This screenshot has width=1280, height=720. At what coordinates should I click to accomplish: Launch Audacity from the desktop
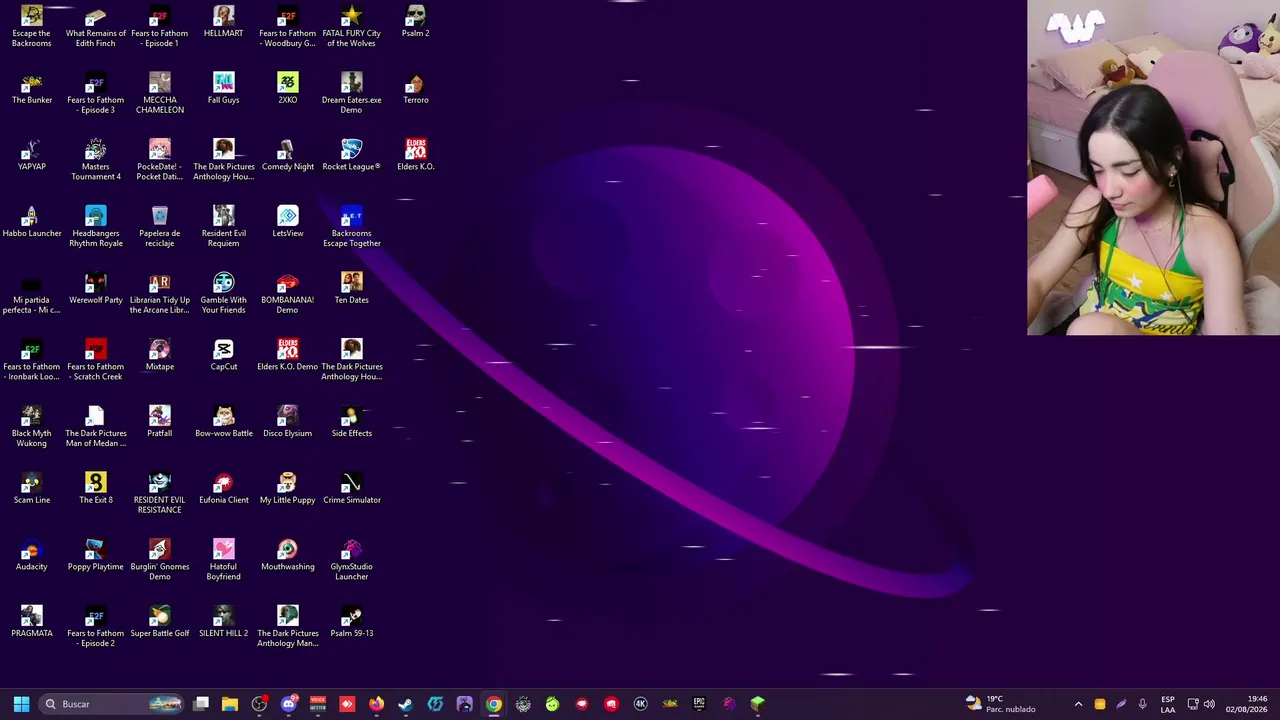pos(32,556)
